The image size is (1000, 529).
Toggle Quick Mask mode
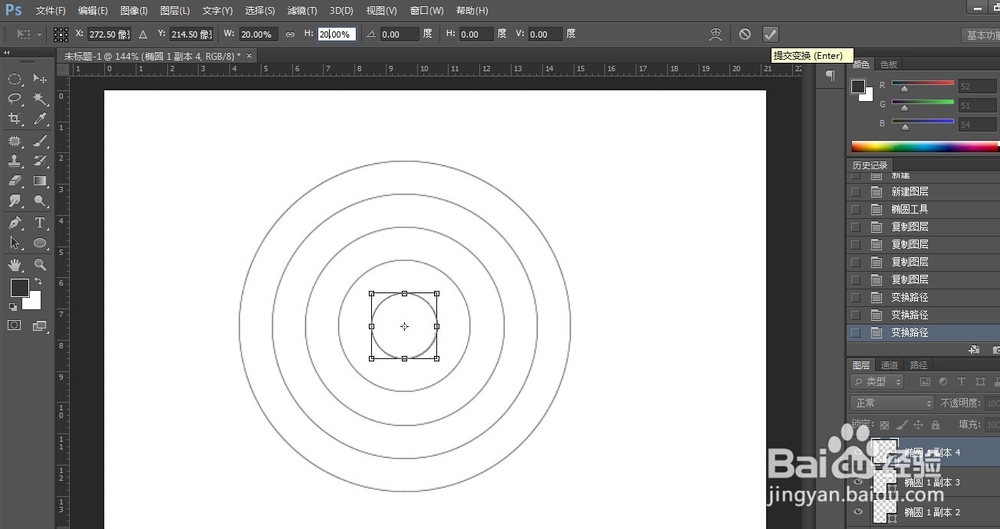tap(14, 325)
